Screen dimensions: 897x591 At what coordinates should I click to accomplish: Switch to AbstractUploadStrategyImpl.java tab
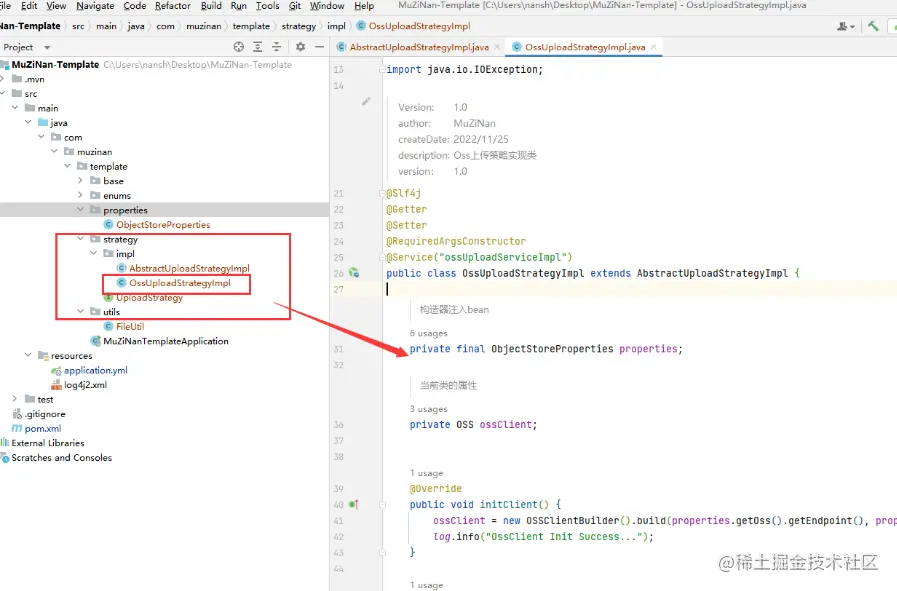click(x=419, y=47)
